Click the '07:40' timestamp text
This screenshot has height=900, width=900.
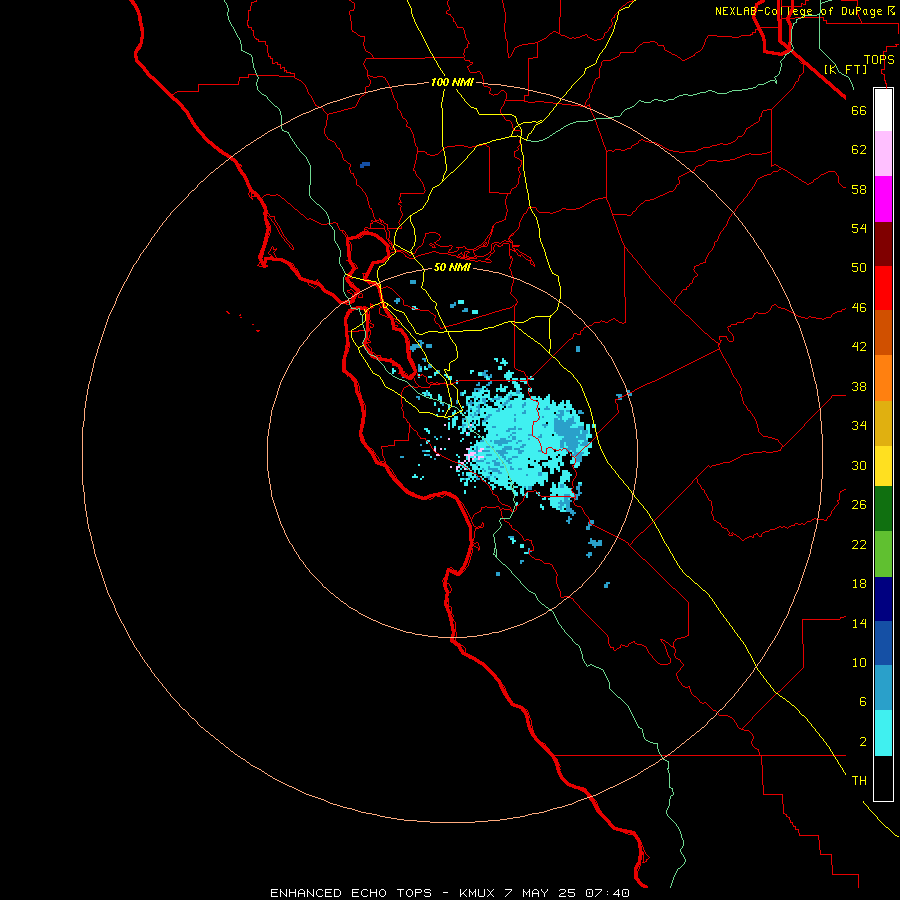tap(607, 893)
